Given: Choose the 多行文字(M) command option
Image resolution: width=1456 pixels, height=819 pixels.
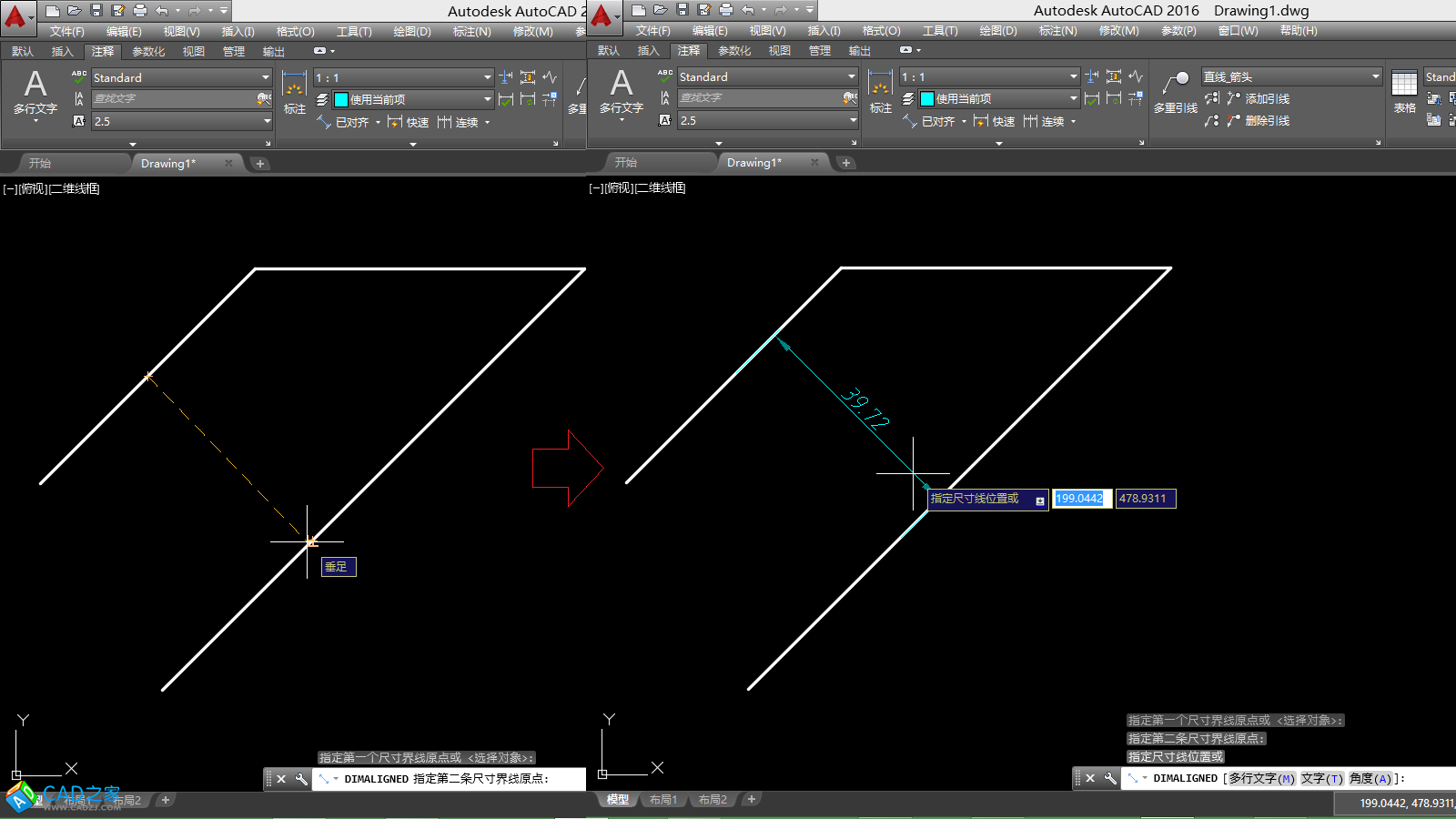Looking at the screenshot, I should pyautogui.click(x=1261, y=778).
